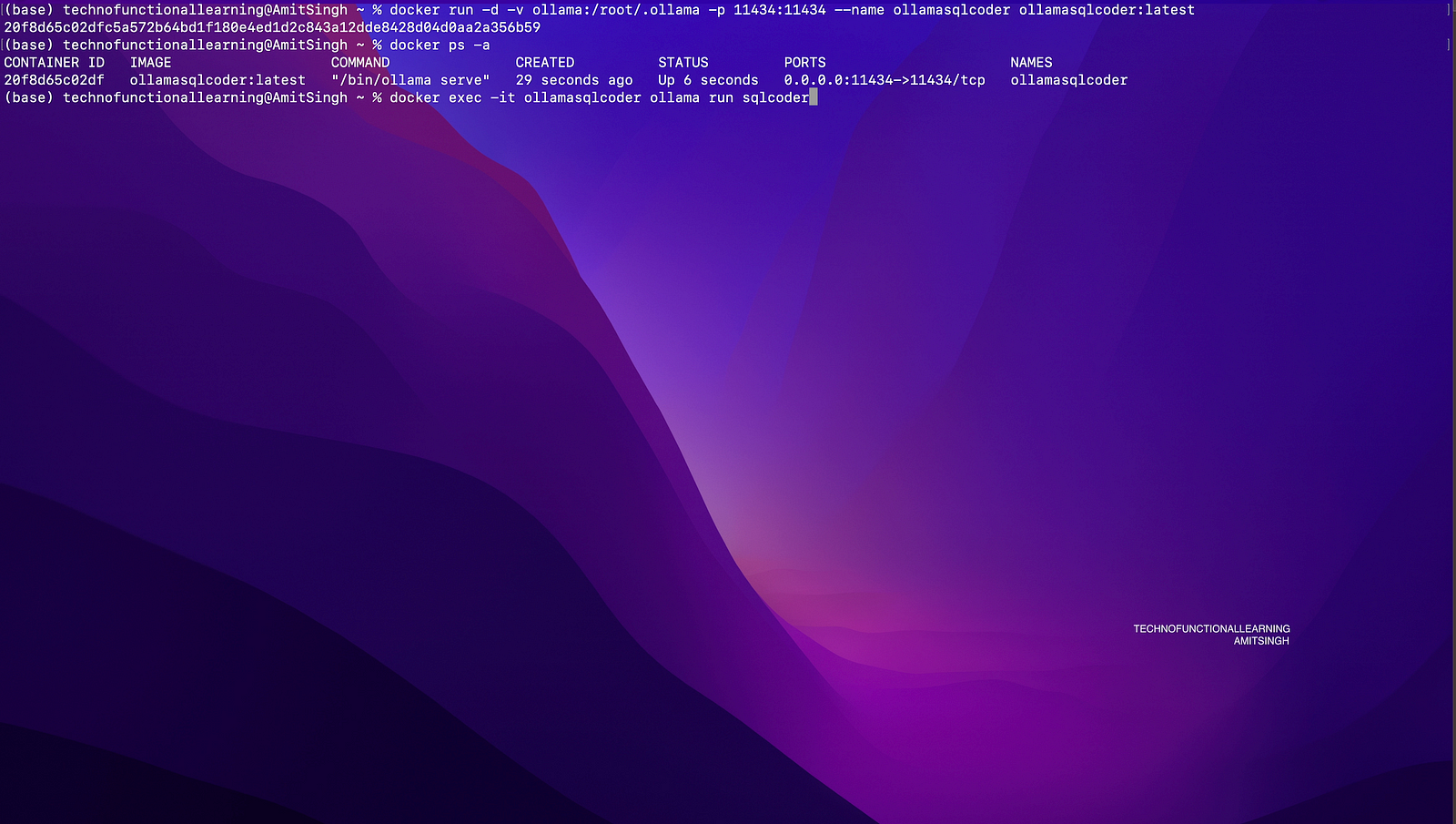Click the IMAGE column header

(x=150, y=63)
